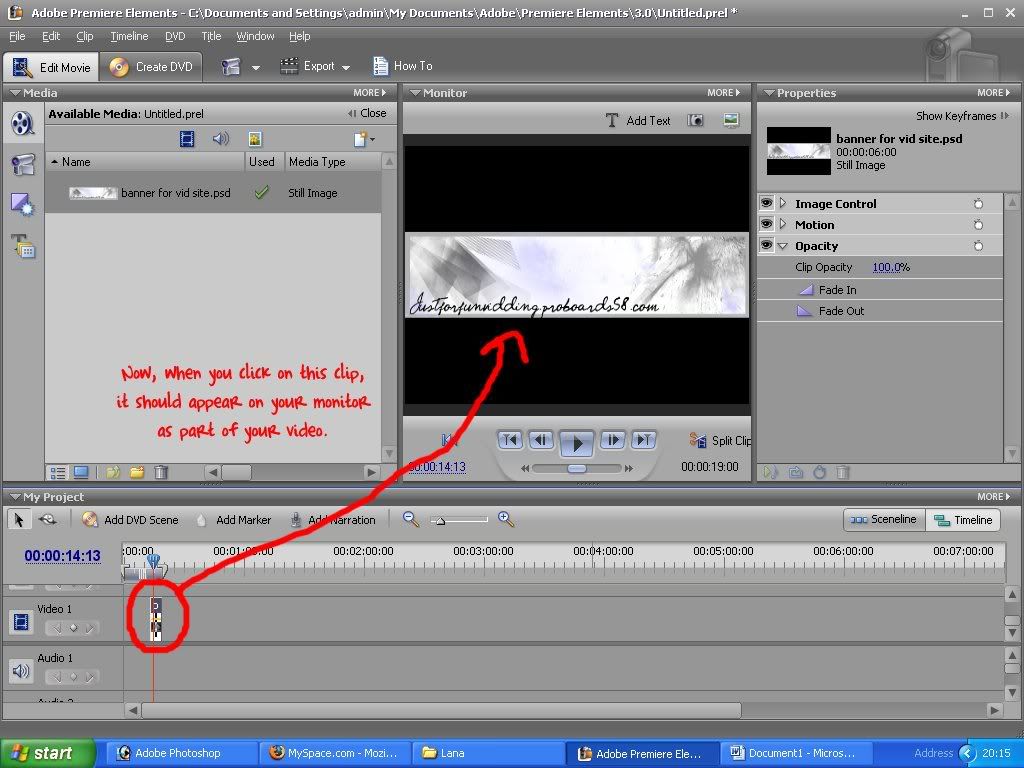Open Media panel MORE menu
The height and width of the screenshot is (768, 1024).
pyautogui.click(x=370, y=93)
